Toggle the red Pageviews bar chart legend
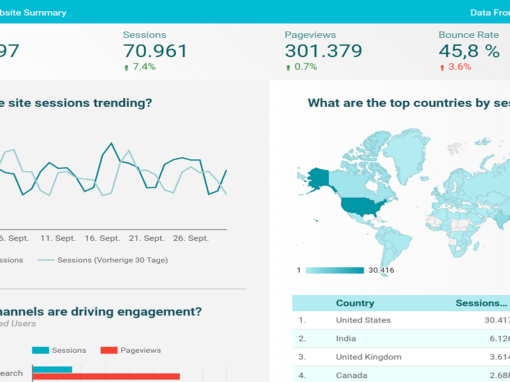510x382 pixels. (131, 350)
